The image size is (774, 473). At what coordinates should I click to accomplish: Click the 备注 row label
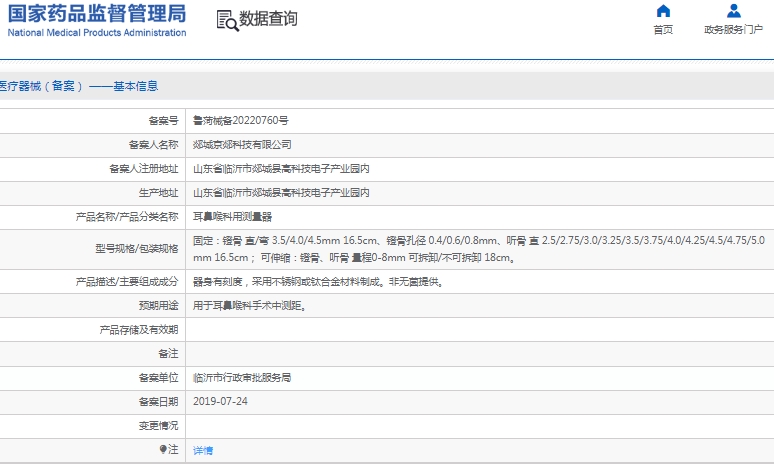(168, 354)
